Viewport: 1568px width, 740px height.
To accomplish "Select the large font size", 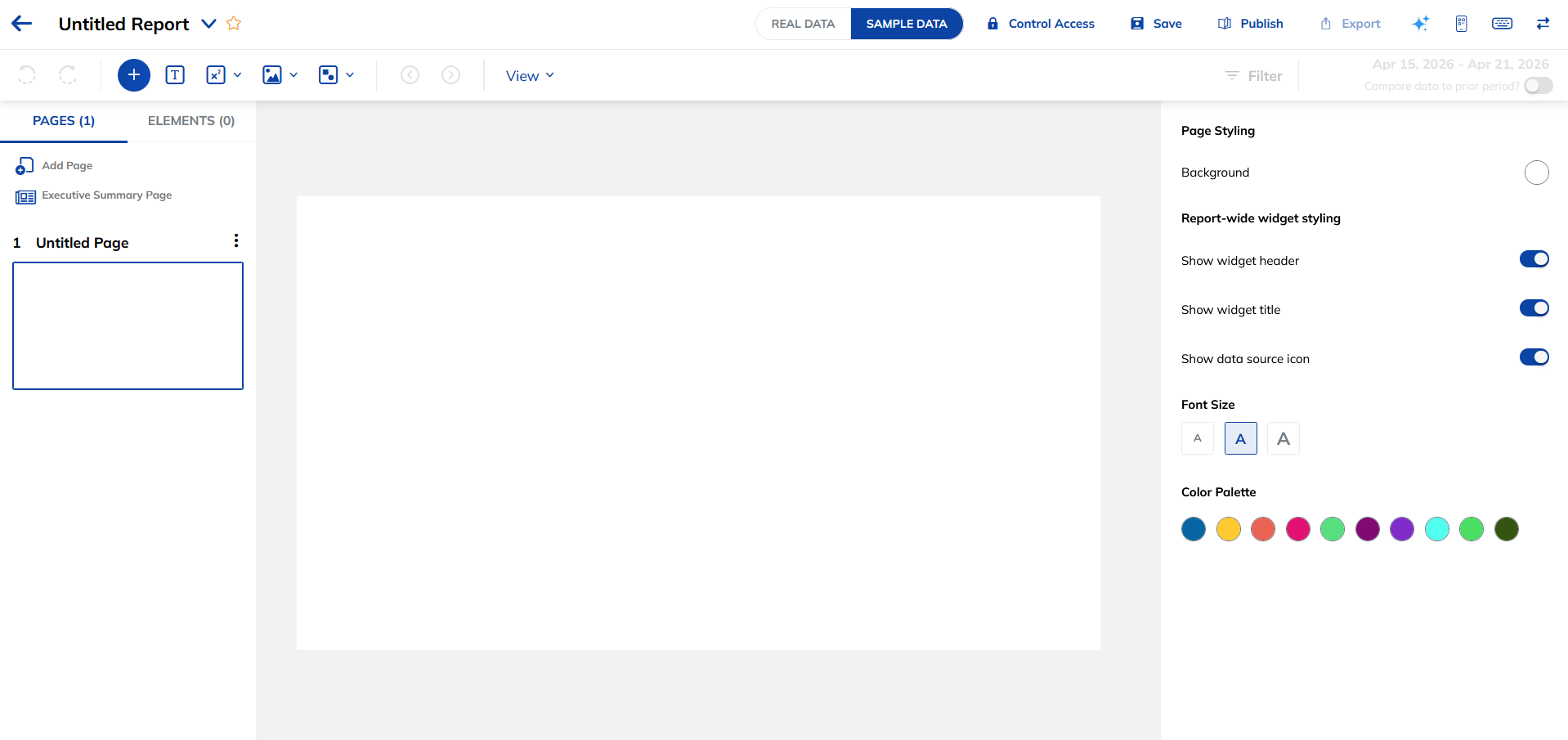I will (1284, 438).
